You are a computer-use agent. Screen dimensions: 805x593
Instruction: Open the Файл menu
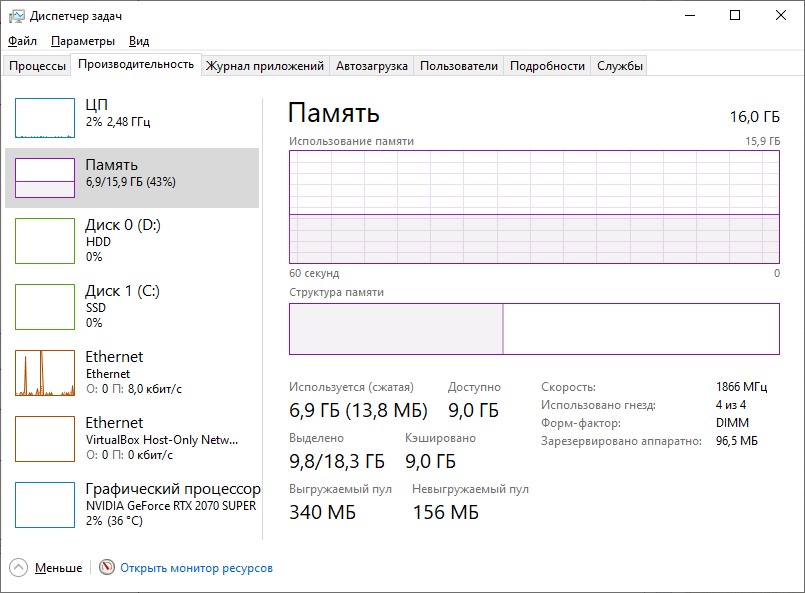[22, 41]
